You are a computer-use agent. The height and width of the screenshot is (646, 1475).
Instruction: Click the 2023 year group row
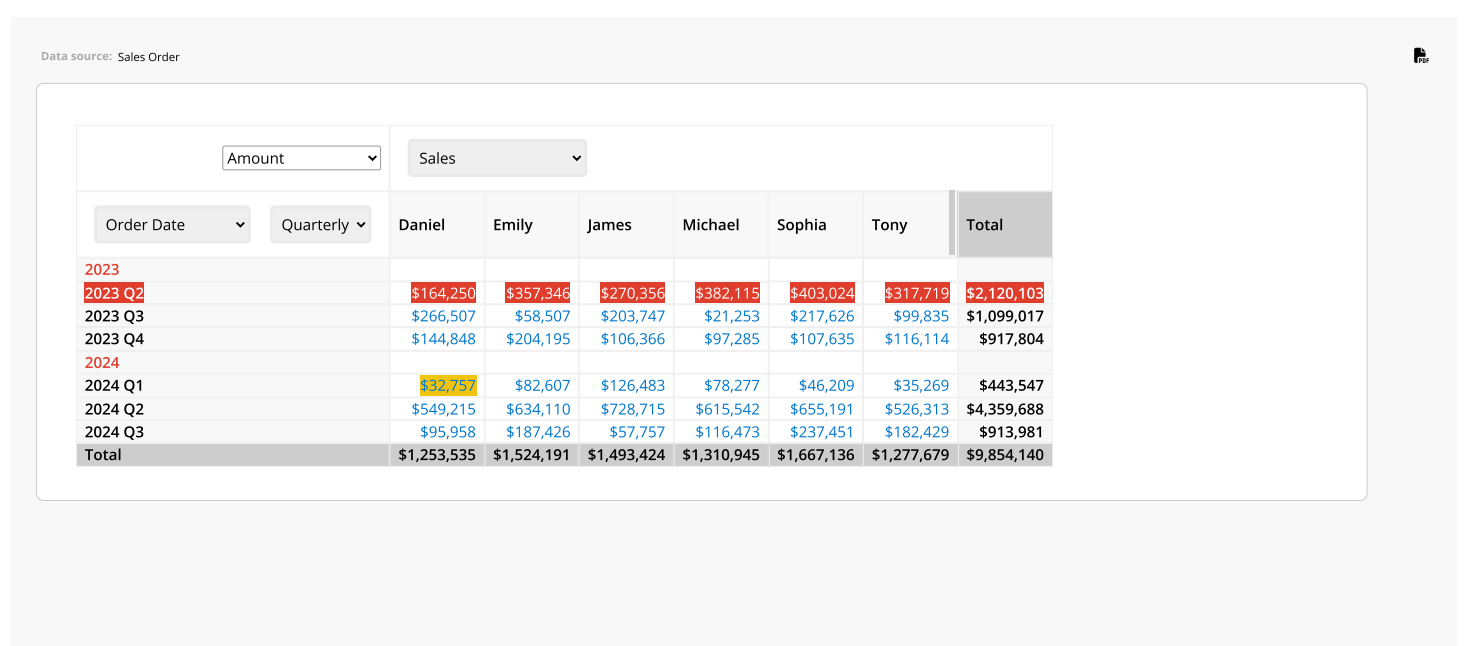(102, 270)
